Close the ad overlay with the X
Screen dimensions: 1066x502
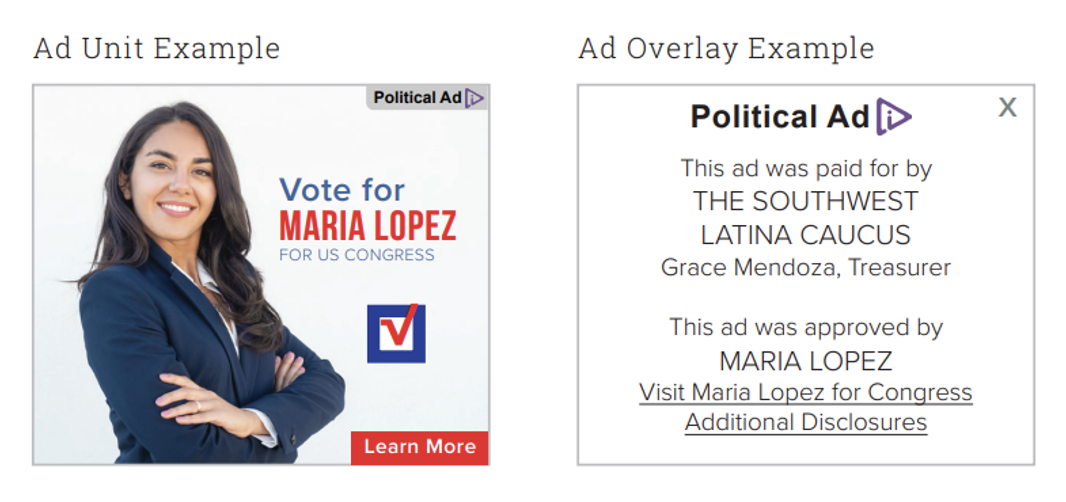[1008, 107]
